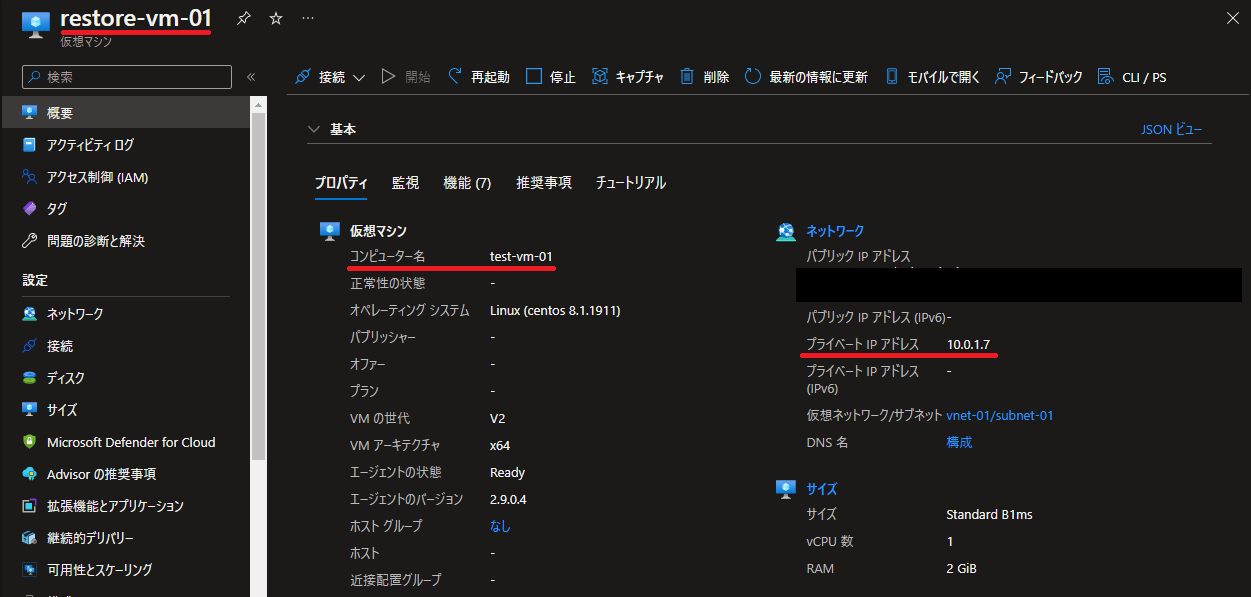The image size is (1251, 597).
Task: Click the 構成 link for DNS 名
Action: tap(959, 442)
